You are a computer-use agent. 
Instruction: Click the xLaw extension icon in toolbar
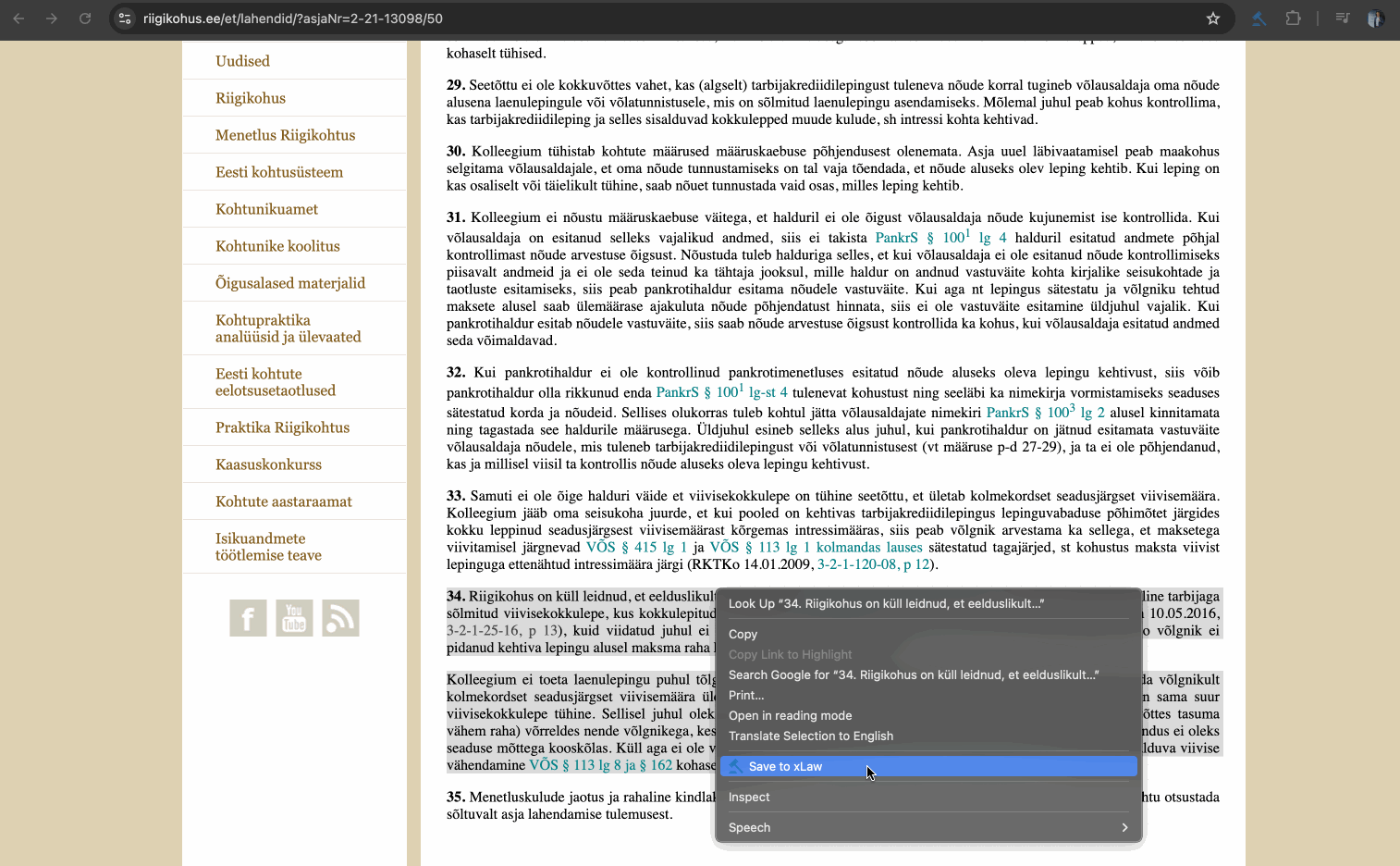click(x=1259, y=19)
